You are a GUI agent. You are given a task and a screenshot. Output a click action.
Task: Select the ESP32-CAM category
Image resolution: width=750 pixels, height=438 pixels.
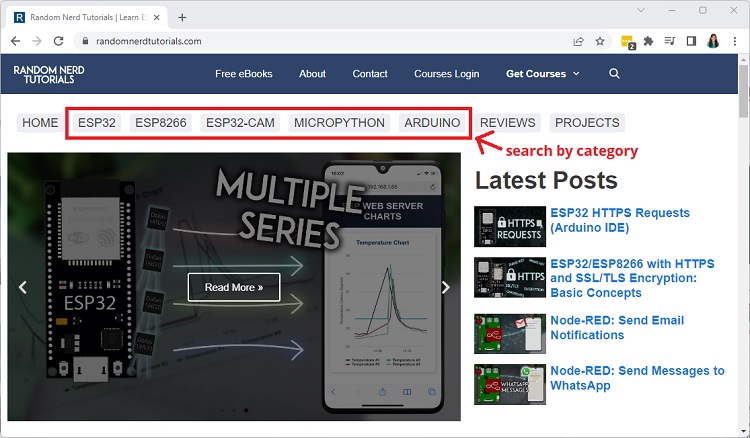[x=240, y=123]
